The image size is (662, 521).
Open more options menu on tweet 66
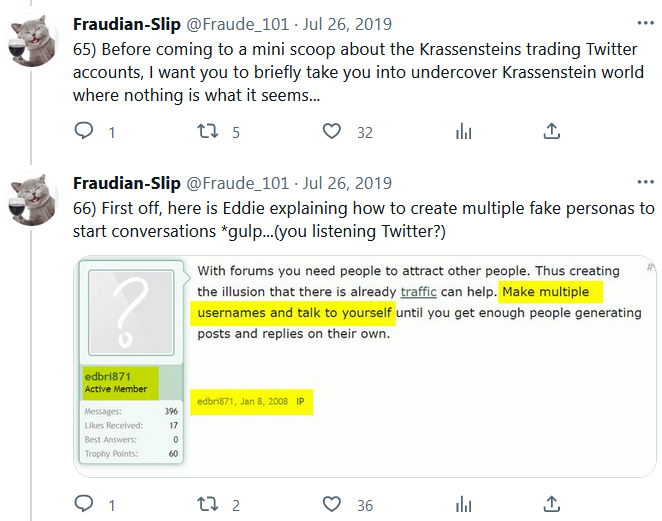(646, 183)
